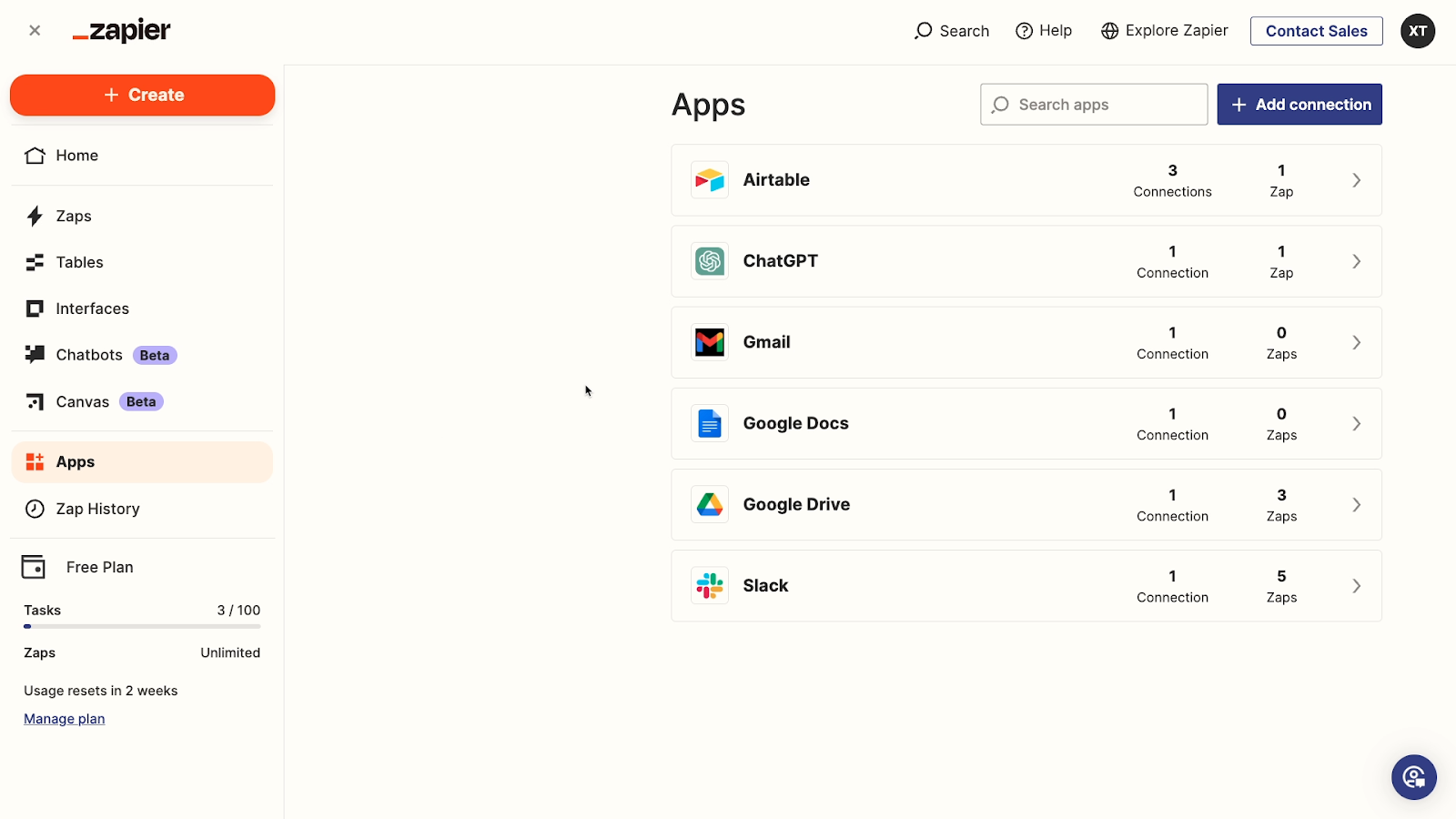Click the Zap History clock icon

click(x=35, y=509)
